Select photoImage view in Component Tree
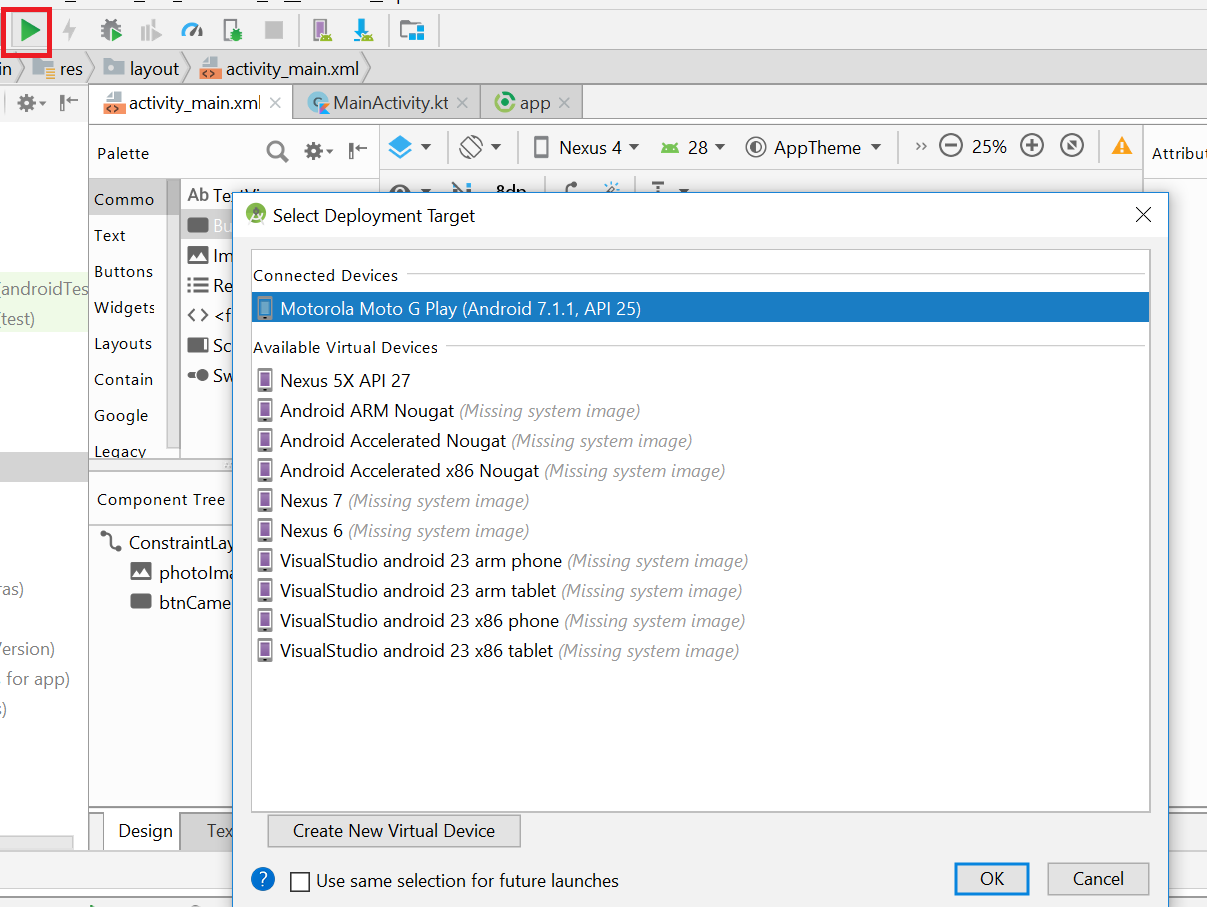Image resolution: width=1207 pixels, height=907 pixels. pos(183,573)
